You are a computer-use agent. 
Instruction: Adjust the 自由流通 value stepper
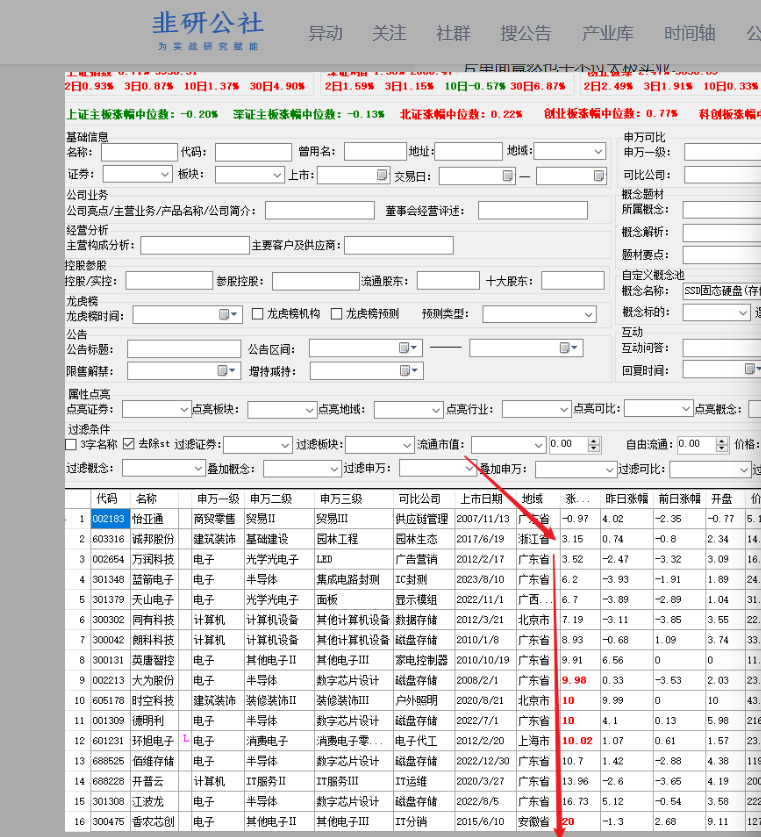point(722,445)
